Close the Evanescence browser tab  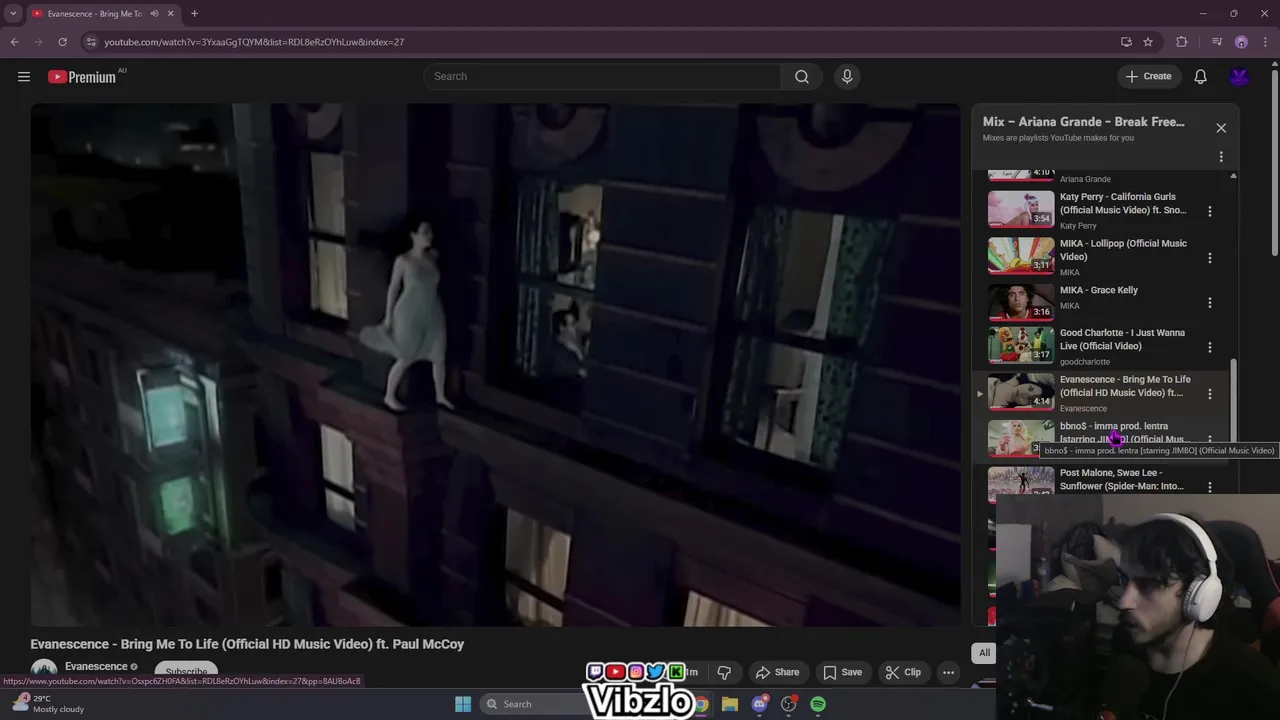171,14
